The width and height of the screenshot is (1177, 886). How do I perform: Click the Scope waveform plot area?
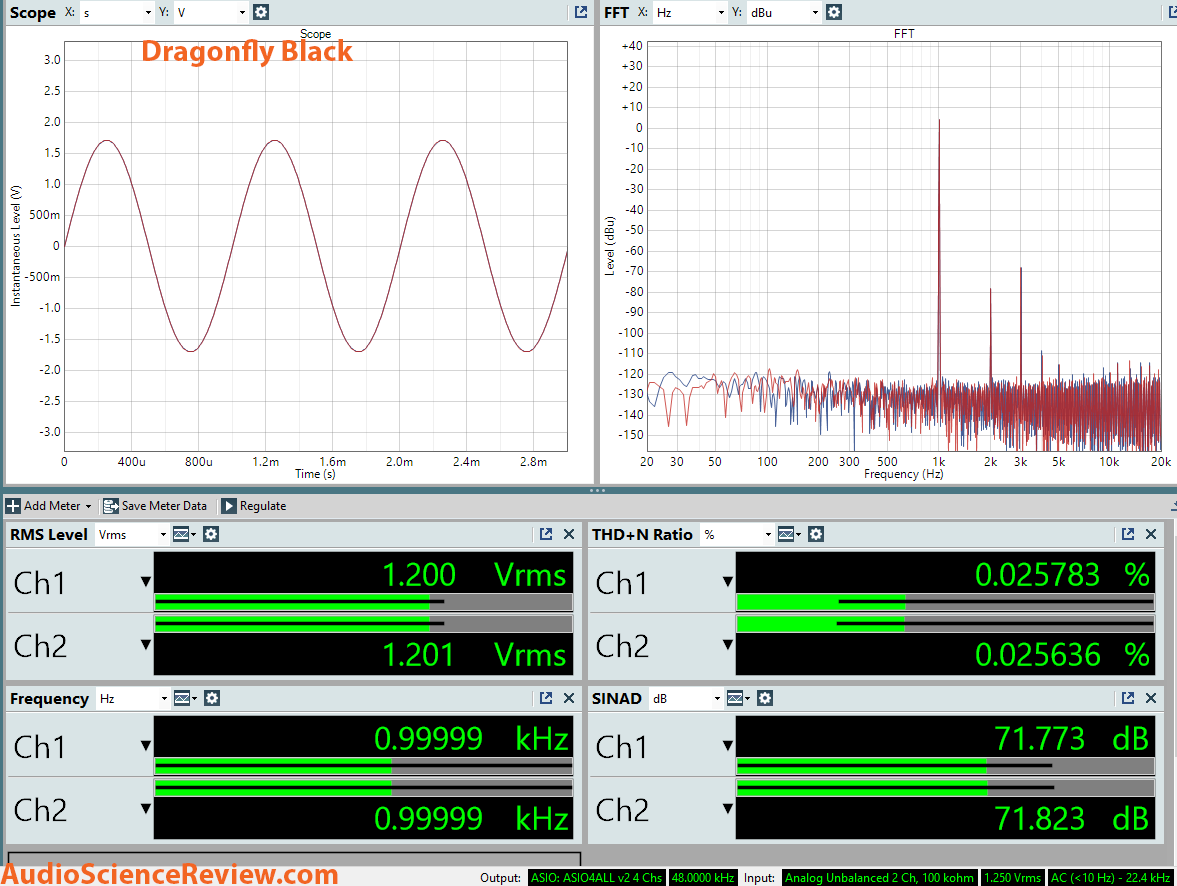coord(315,246)
